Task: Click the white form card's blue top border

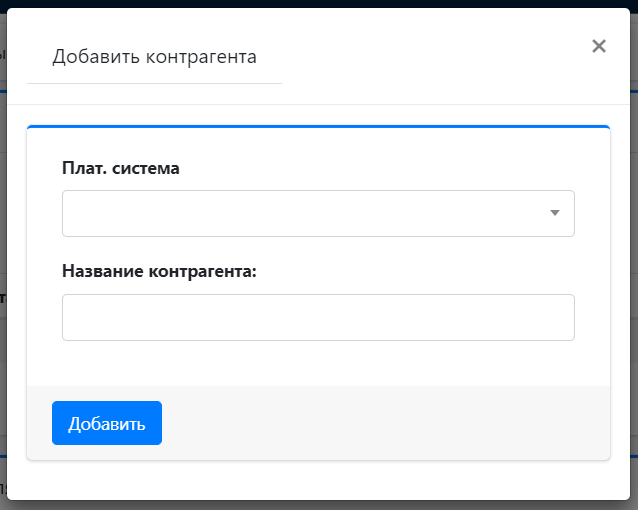Action: [318, 127]
